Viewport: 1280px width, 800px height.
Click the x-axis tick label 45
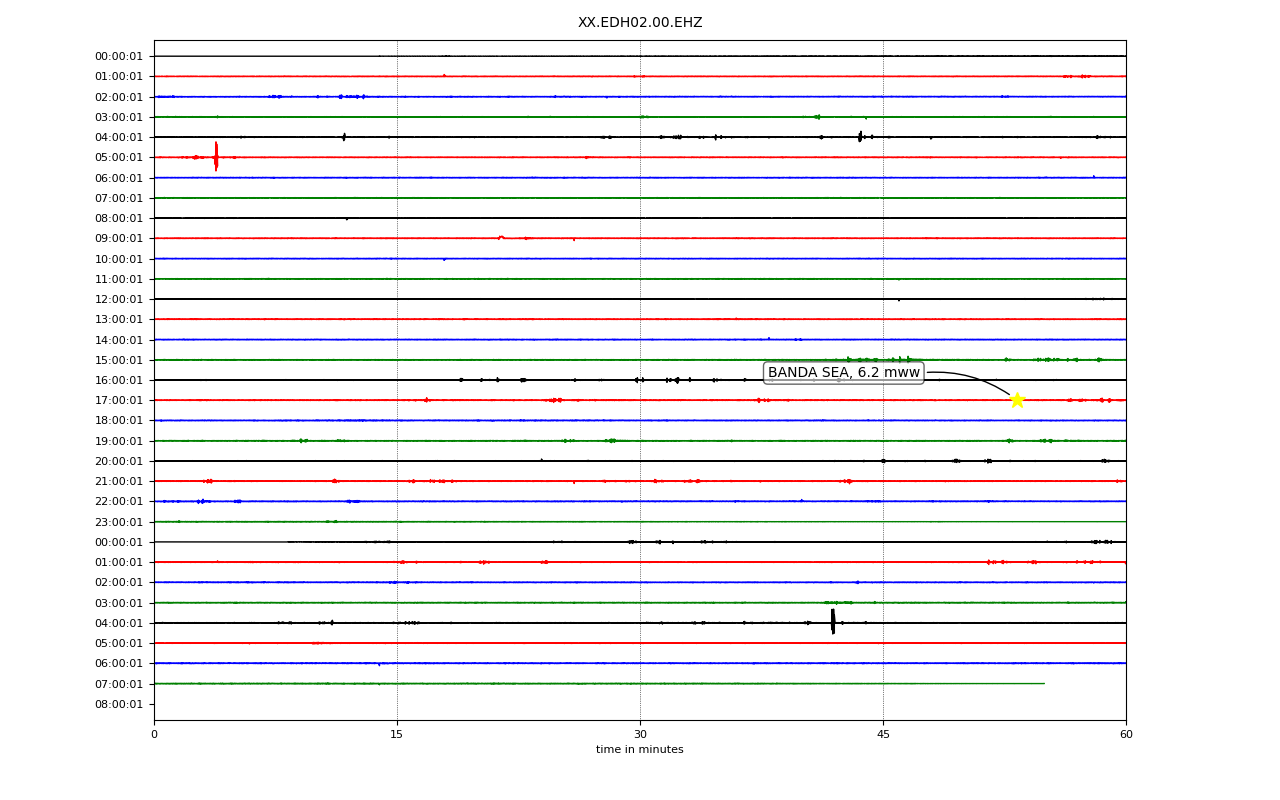[883, 735]
